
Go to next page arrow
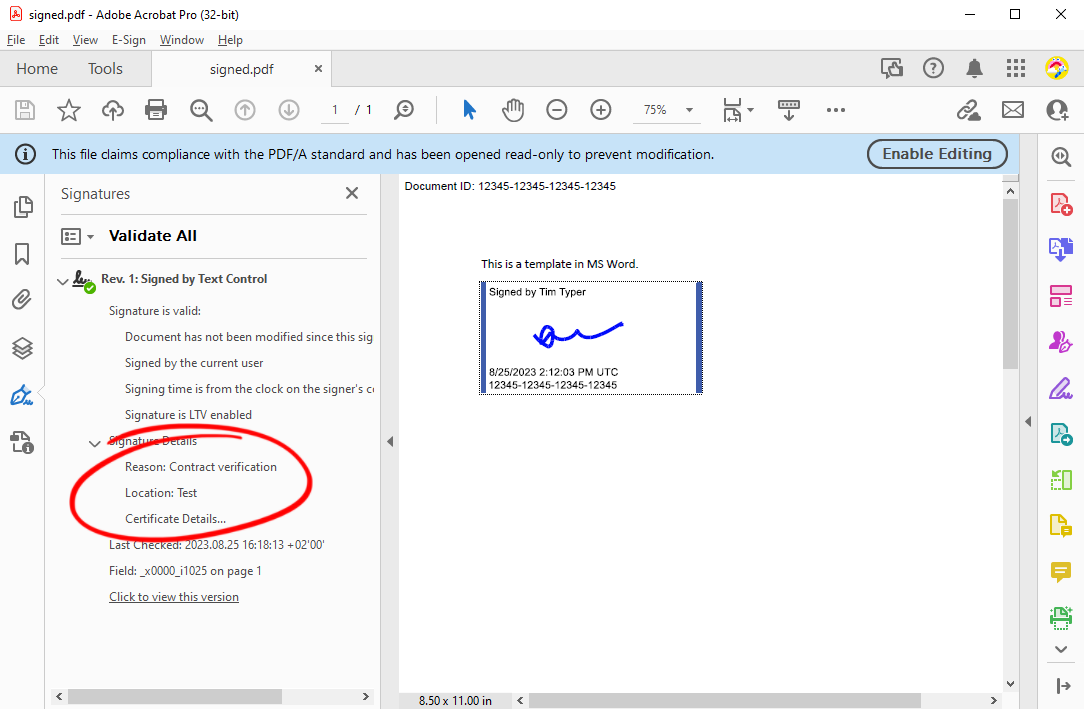(x=289, y=110)
